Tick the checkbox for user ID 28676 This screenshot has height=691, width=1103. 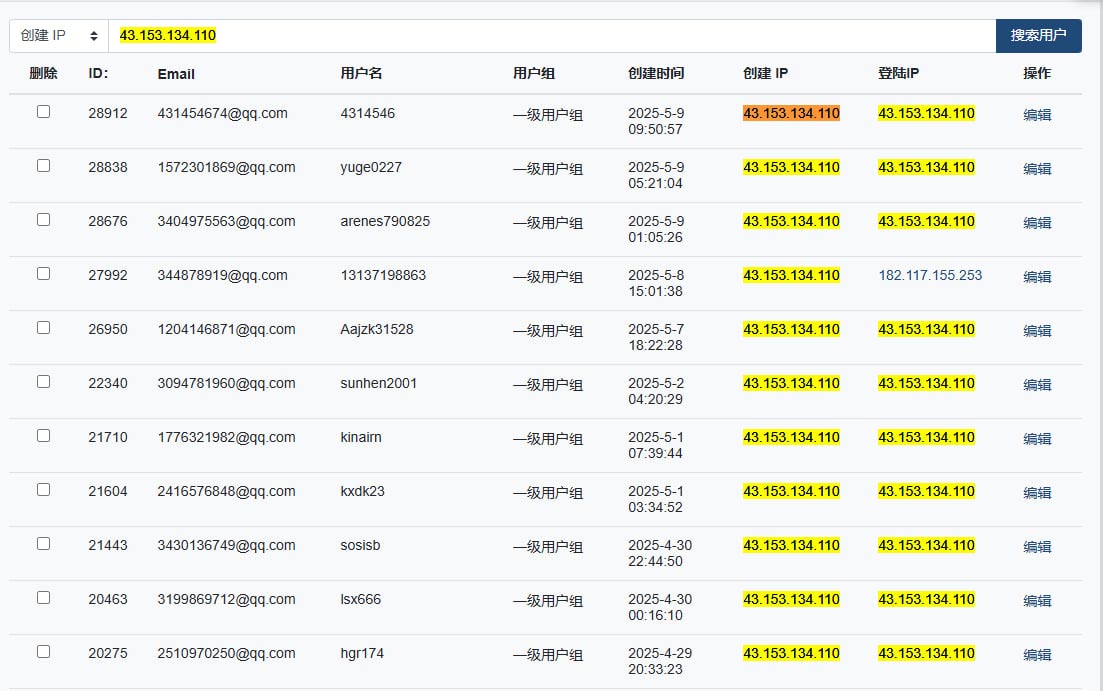[44, 220]
